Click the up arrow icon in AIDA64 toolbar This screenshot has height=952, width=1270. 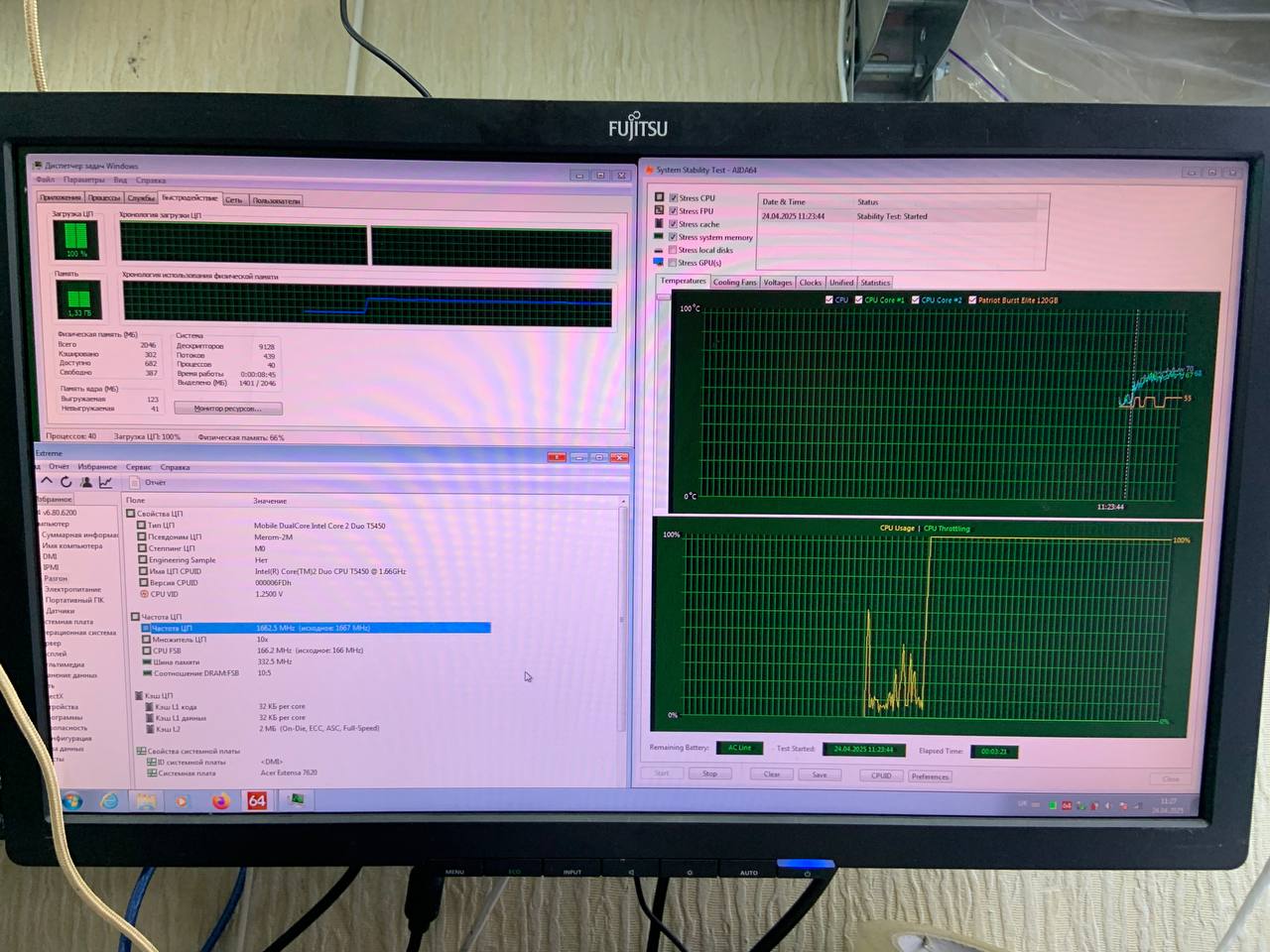(47, 482)
